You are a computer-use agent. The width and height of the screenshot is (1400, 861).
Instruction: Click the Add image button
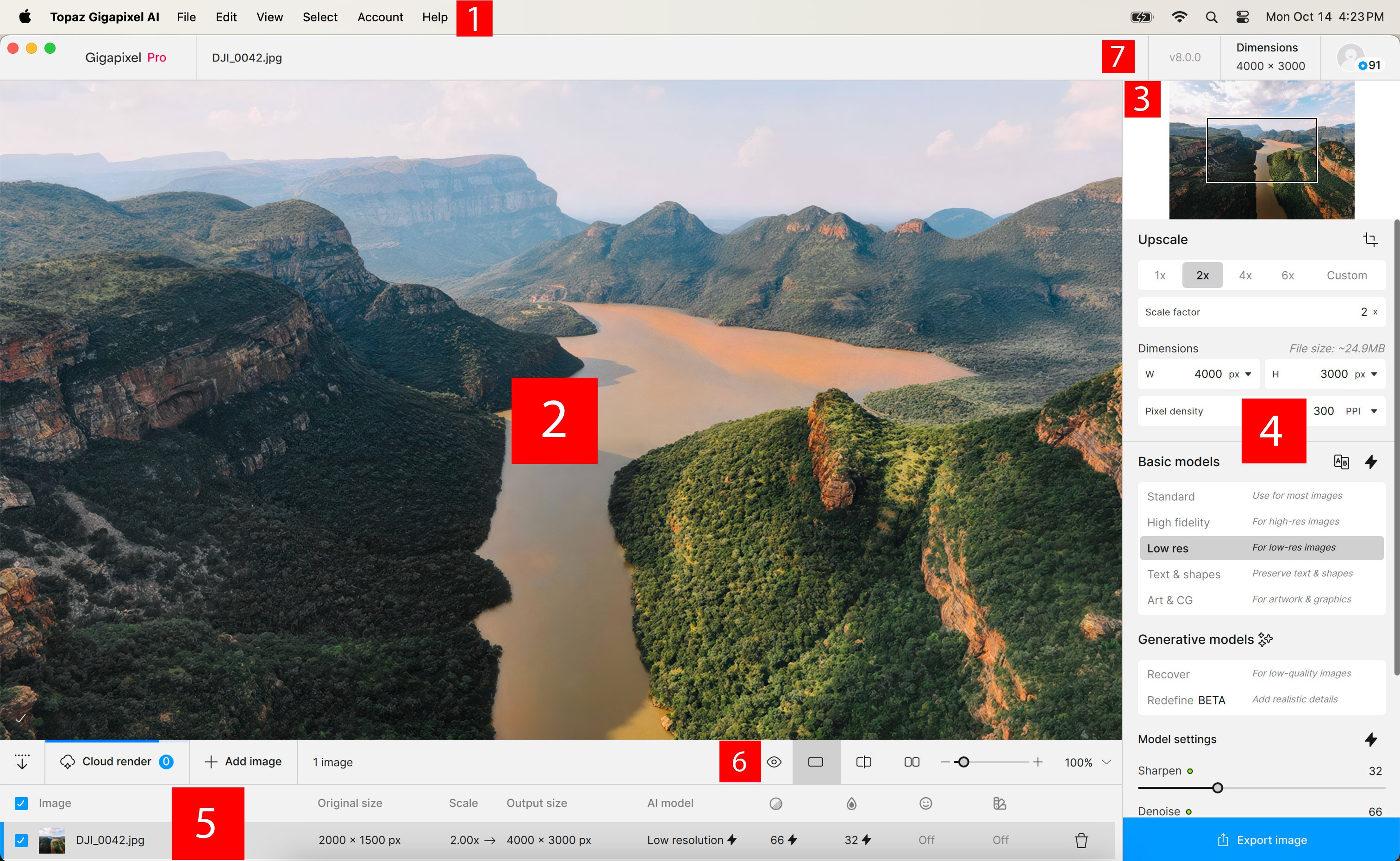click(243, 762)
